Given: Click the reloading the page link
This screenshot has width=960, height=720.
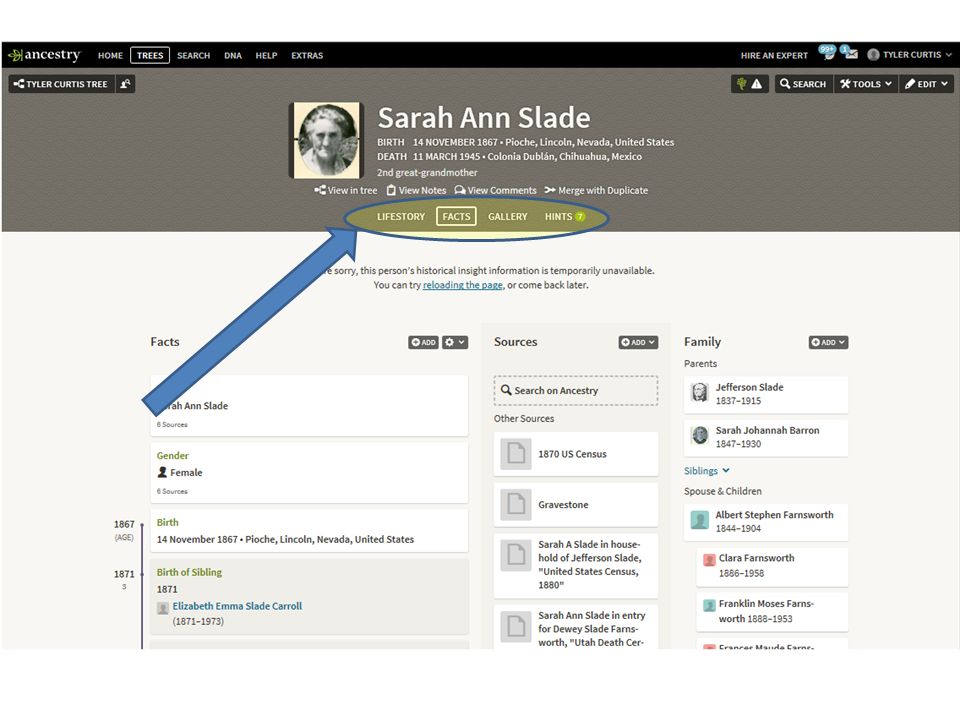Looking at the screenshot, I should tap(462, 285).
